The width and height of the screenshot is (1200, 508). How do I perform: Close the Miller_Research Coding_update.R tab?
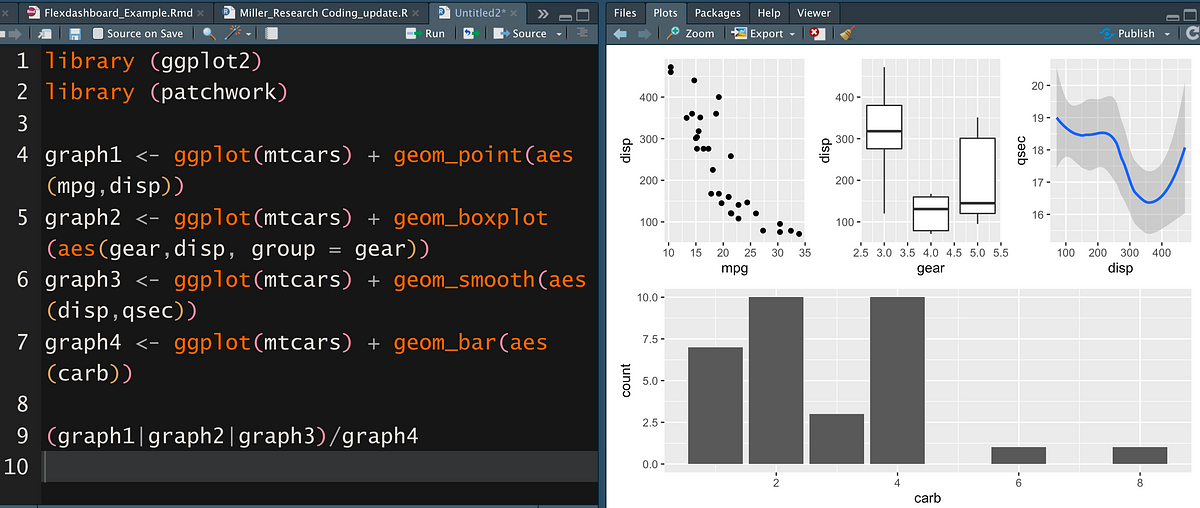tap(414, 14)
